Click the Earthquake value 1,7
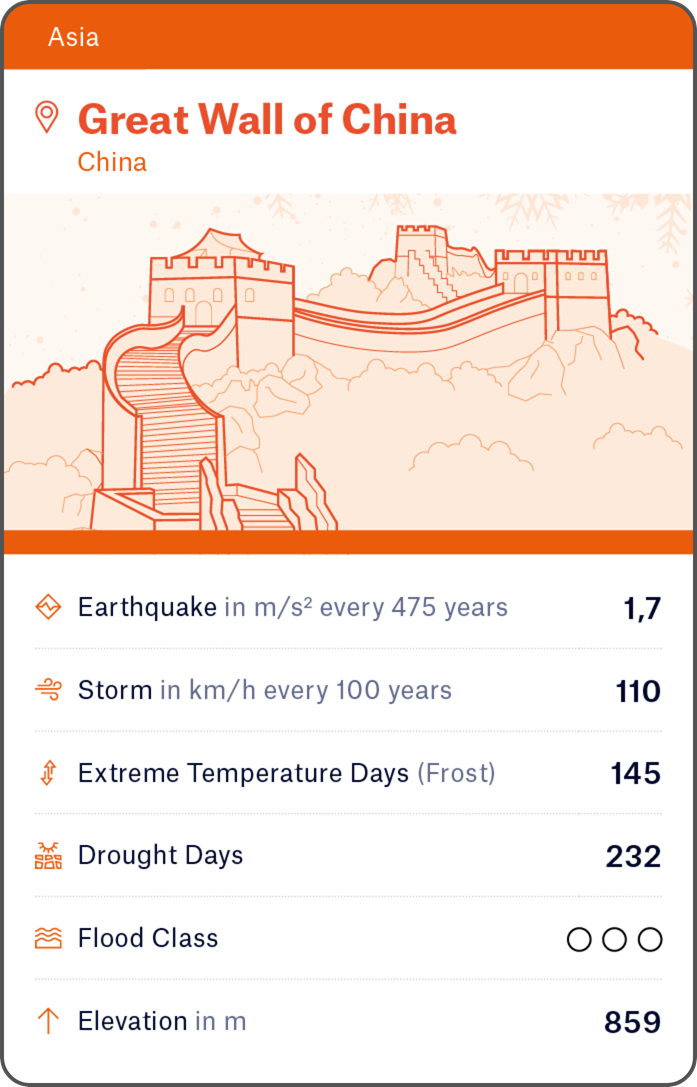The width and height of the screenshot is (697, 1087). point(639,608)
